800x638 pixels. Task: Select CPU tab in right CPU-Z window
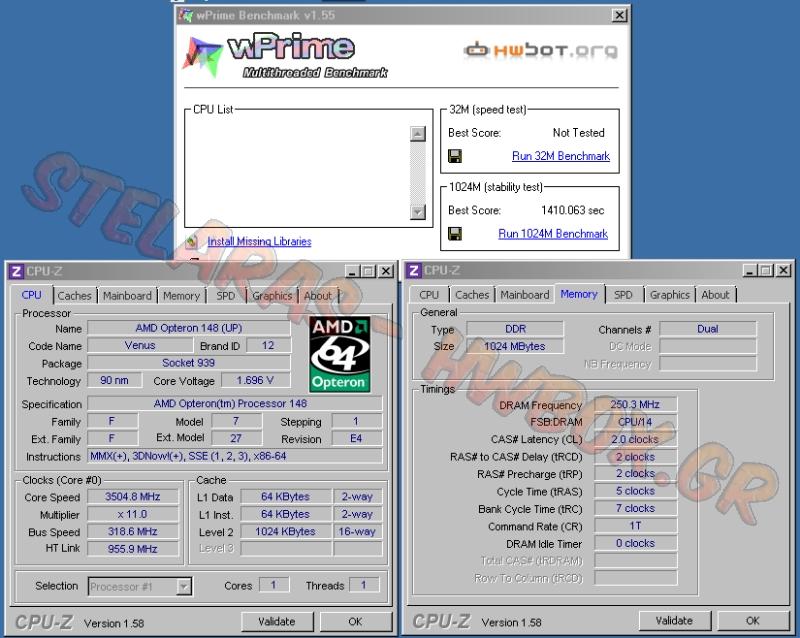[429, 295]
